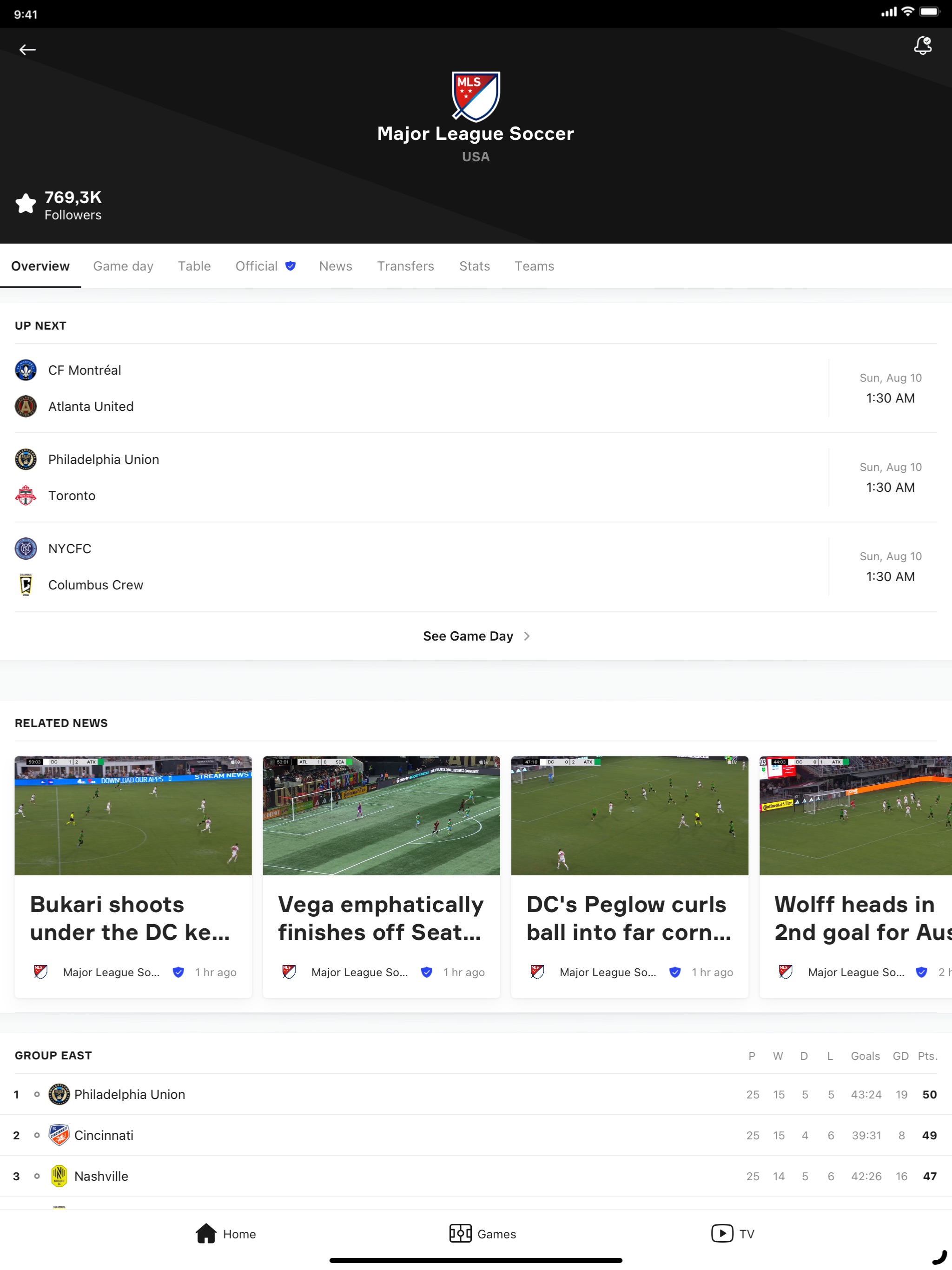Tap Cincinnati crest in standings
This screenshot has width=952, height=1270.
(59, 1135)
